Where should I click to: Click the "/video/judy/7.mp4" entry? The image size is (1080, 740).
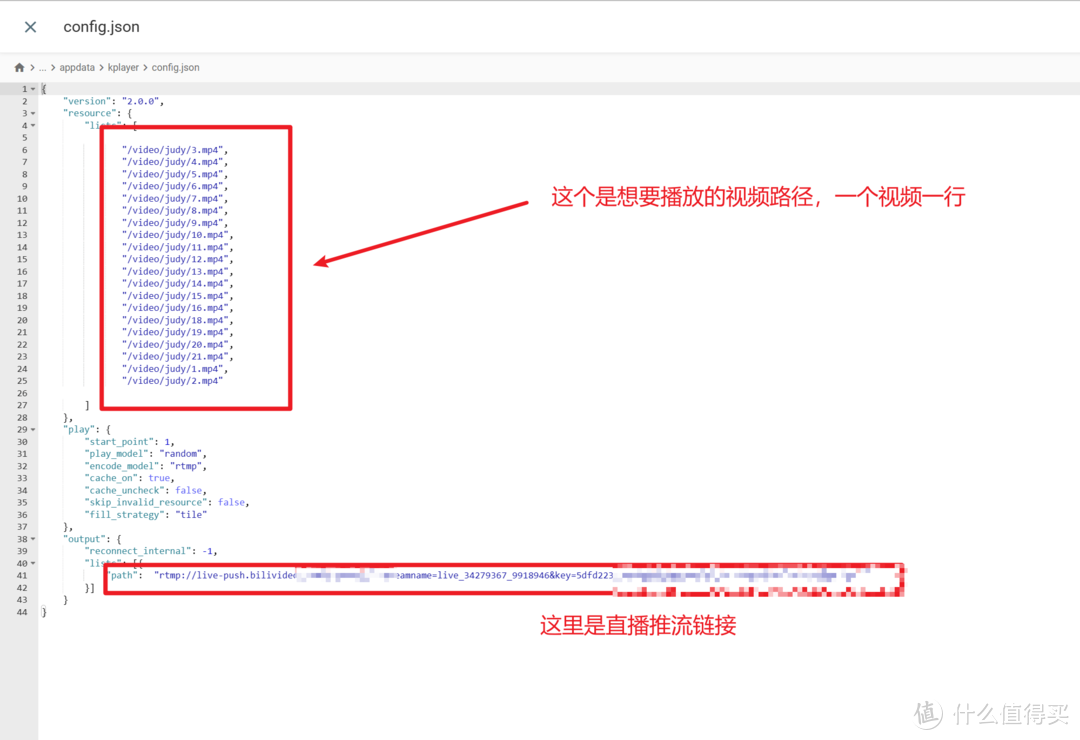pos(175,198)
